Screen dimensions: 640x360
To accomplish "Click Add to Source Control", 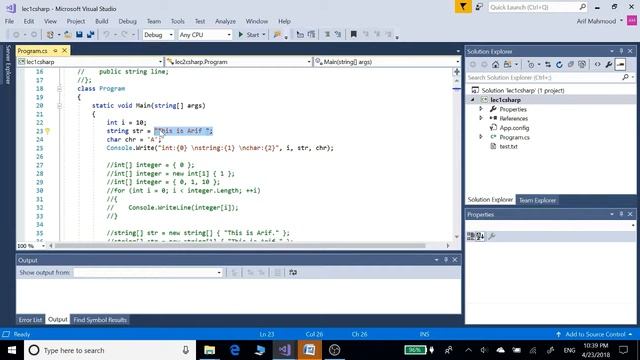I will tap(594, 334).
